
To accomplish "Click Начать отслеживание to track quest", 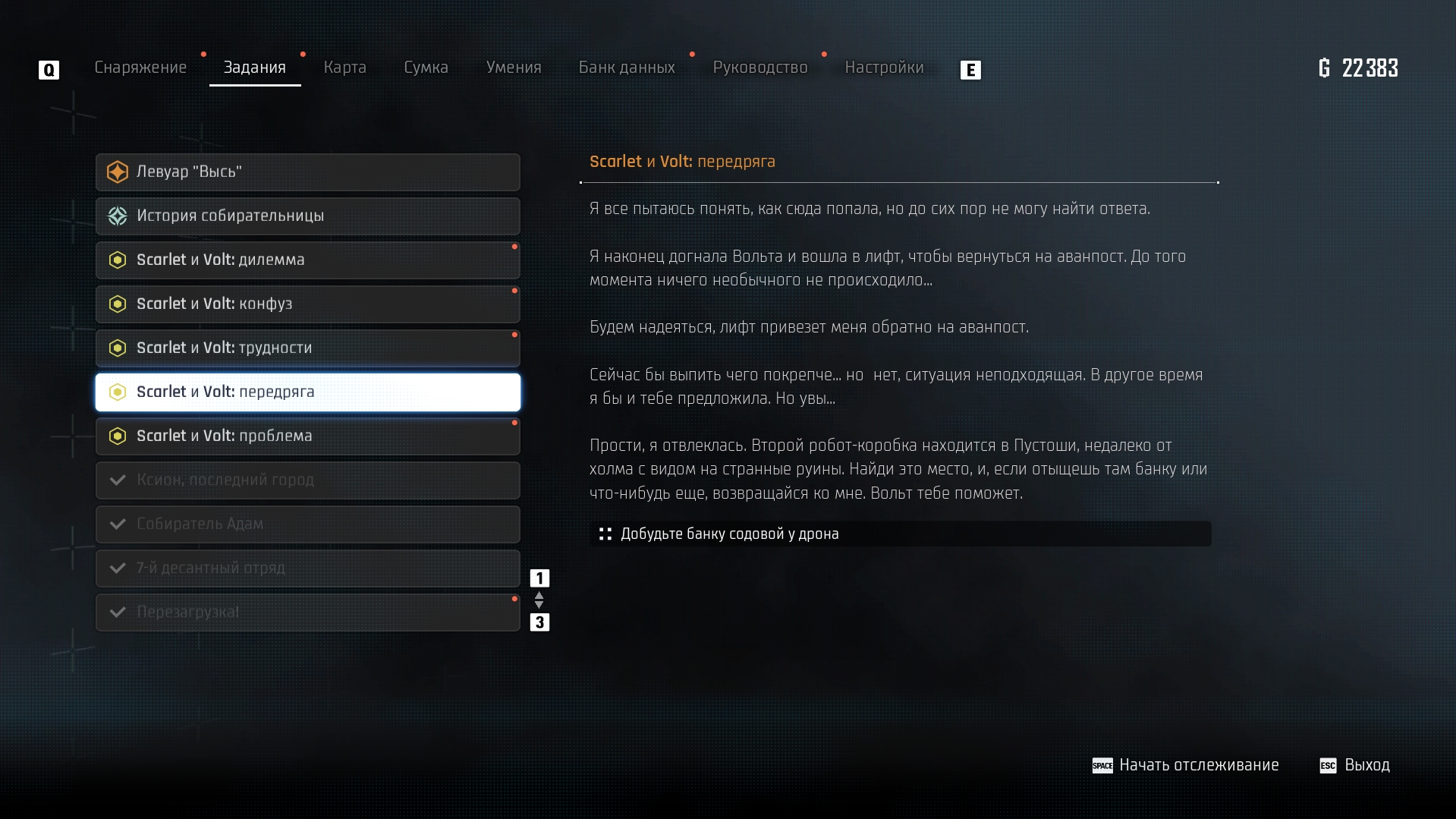I will 1199,765.
